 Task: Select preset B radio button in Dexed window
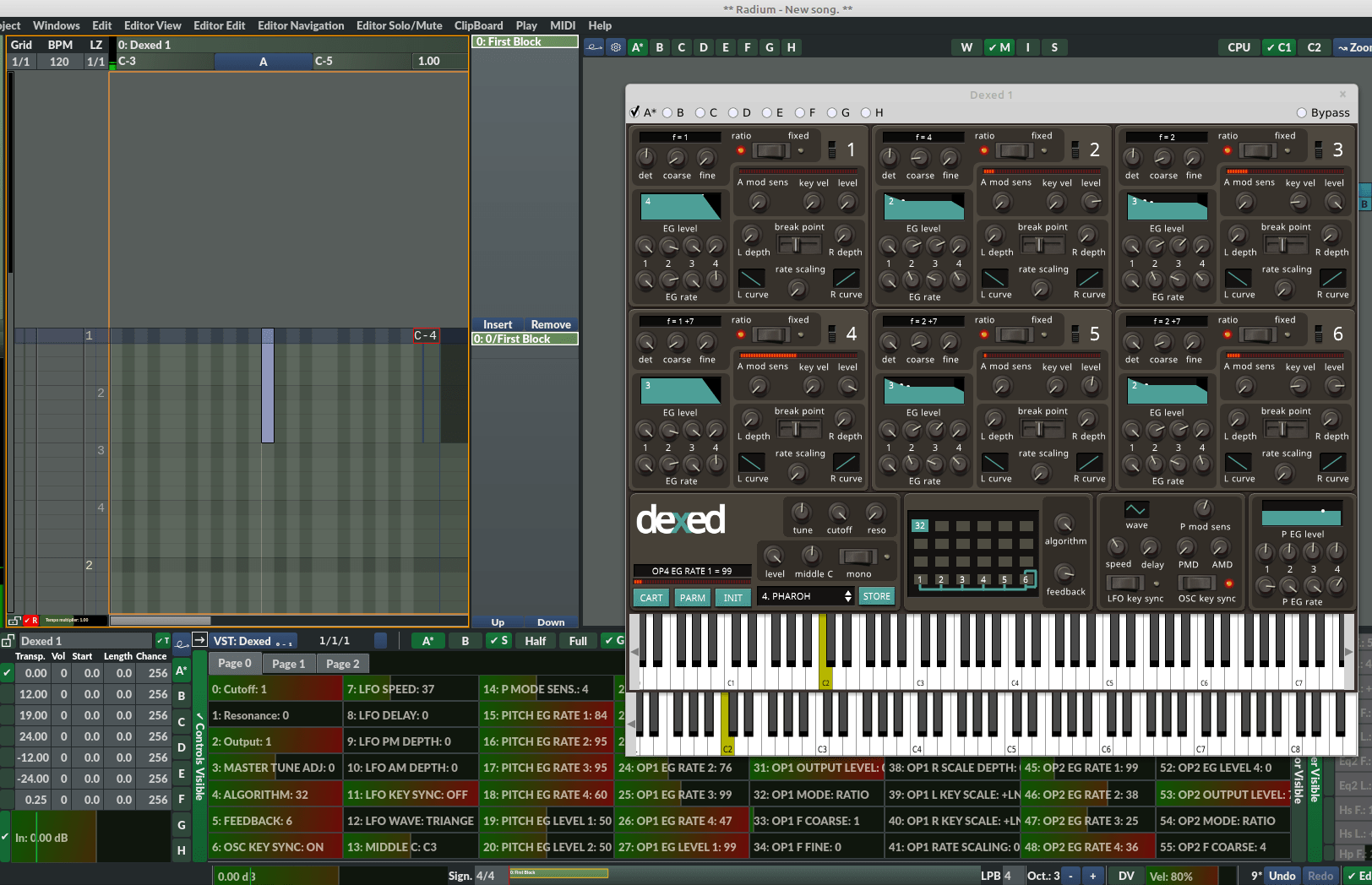click(x=667, y=112)
